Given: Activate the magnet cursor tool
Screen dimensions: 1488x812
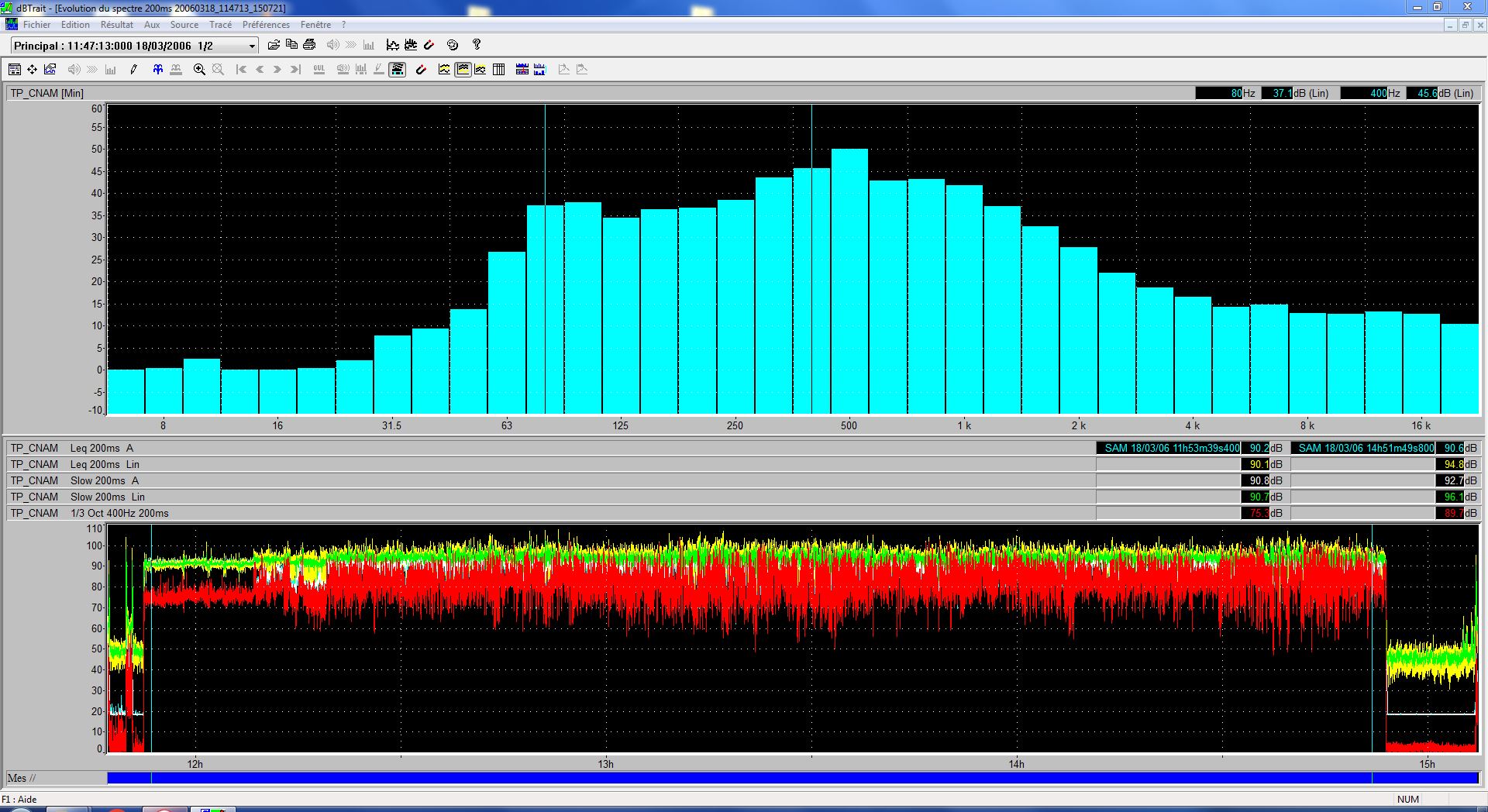Looking at the screenshot, I should coord(421,69).
